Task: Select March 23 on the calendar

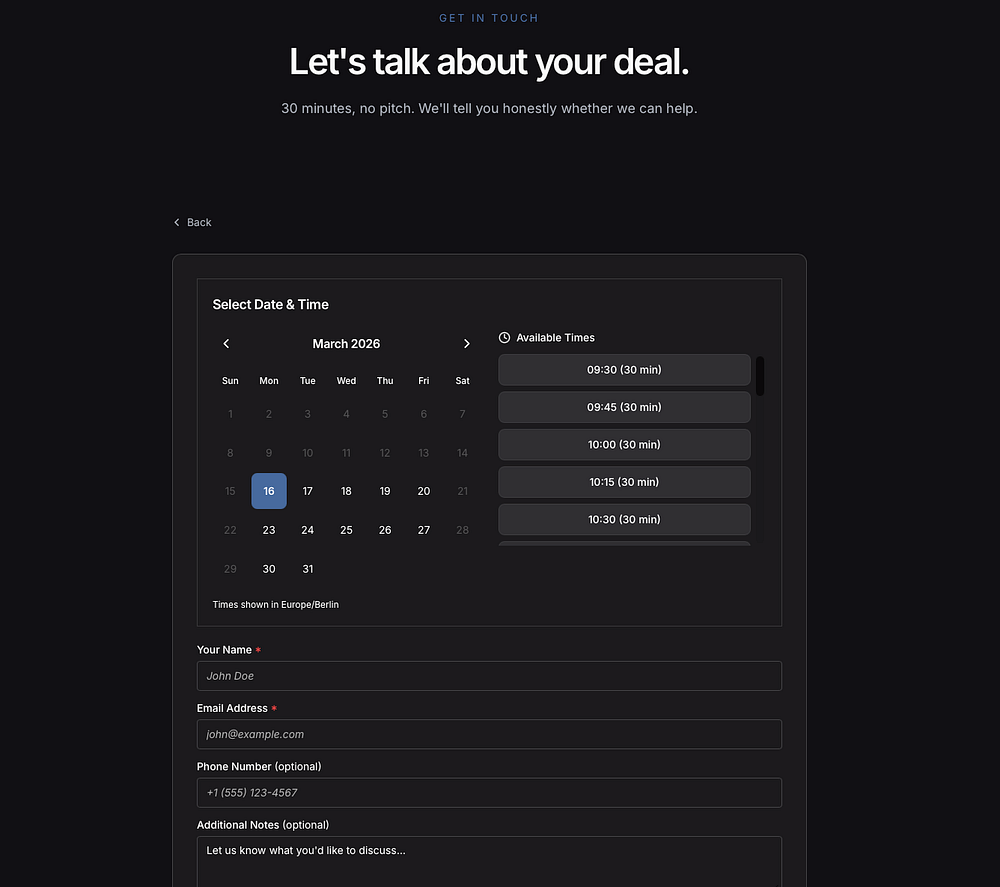Action: pyautogui.click(x=269, y=530)
